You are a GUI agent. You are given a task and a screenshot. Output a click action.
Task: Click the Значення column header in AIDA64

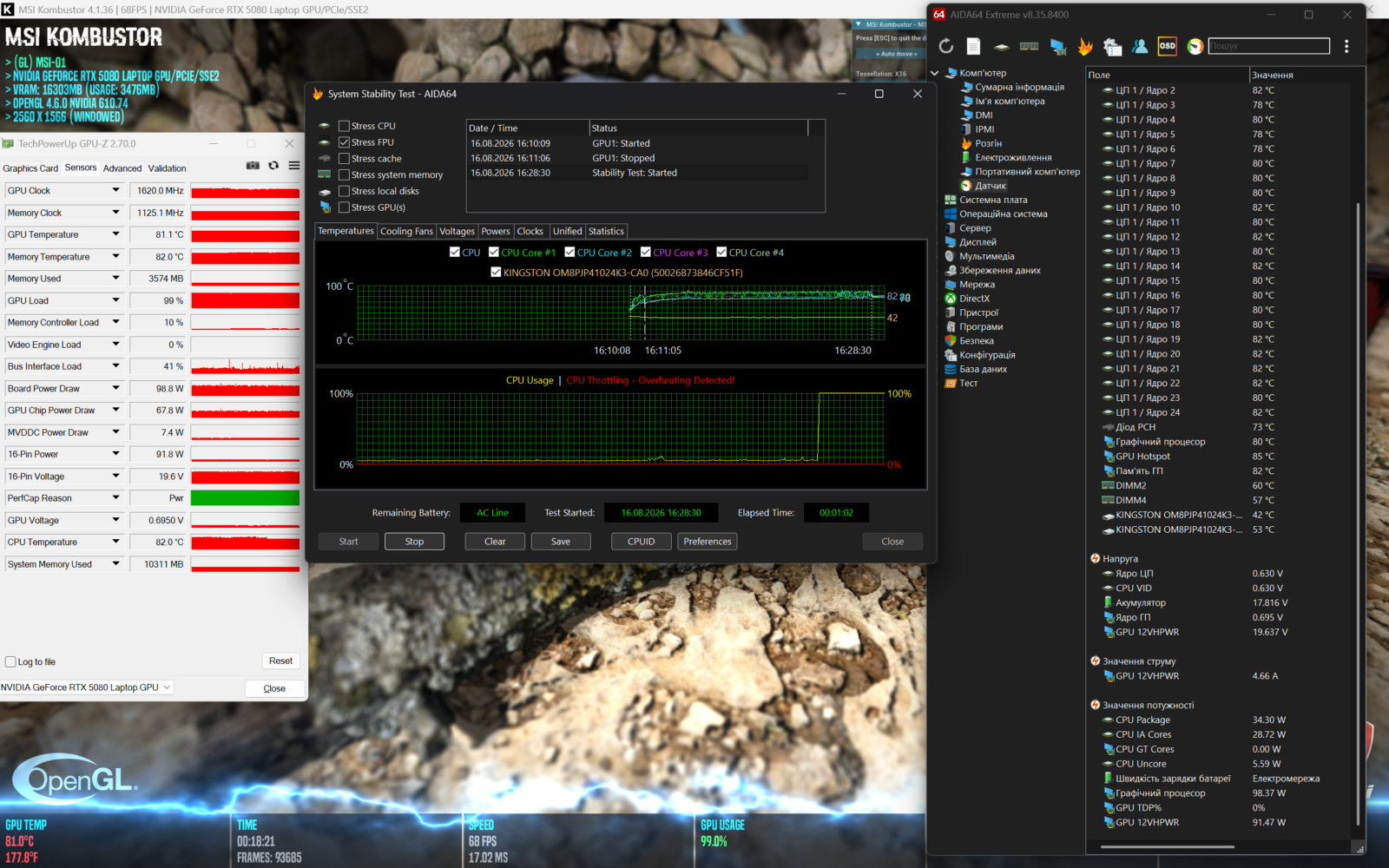tap(1299, 76)
